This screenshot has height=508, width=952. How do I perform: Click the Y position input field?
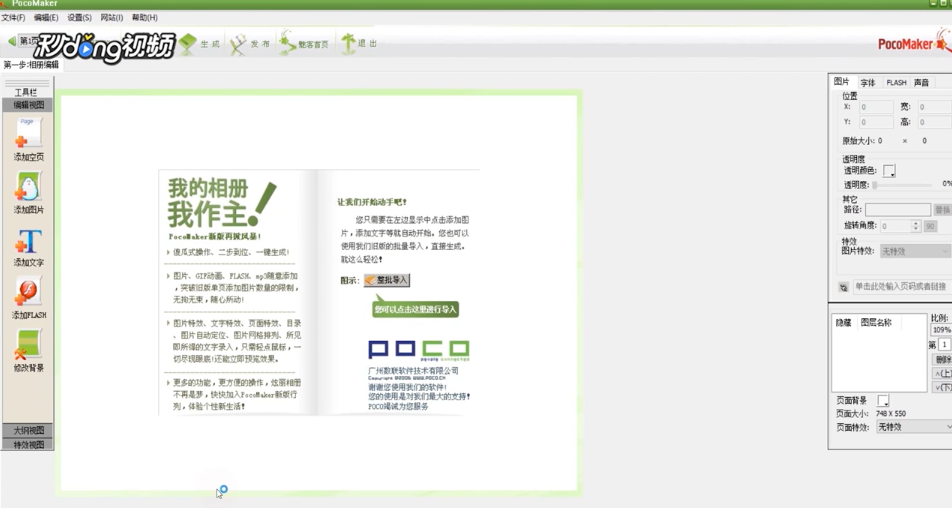pyautogui.click(x=876, y=122)
